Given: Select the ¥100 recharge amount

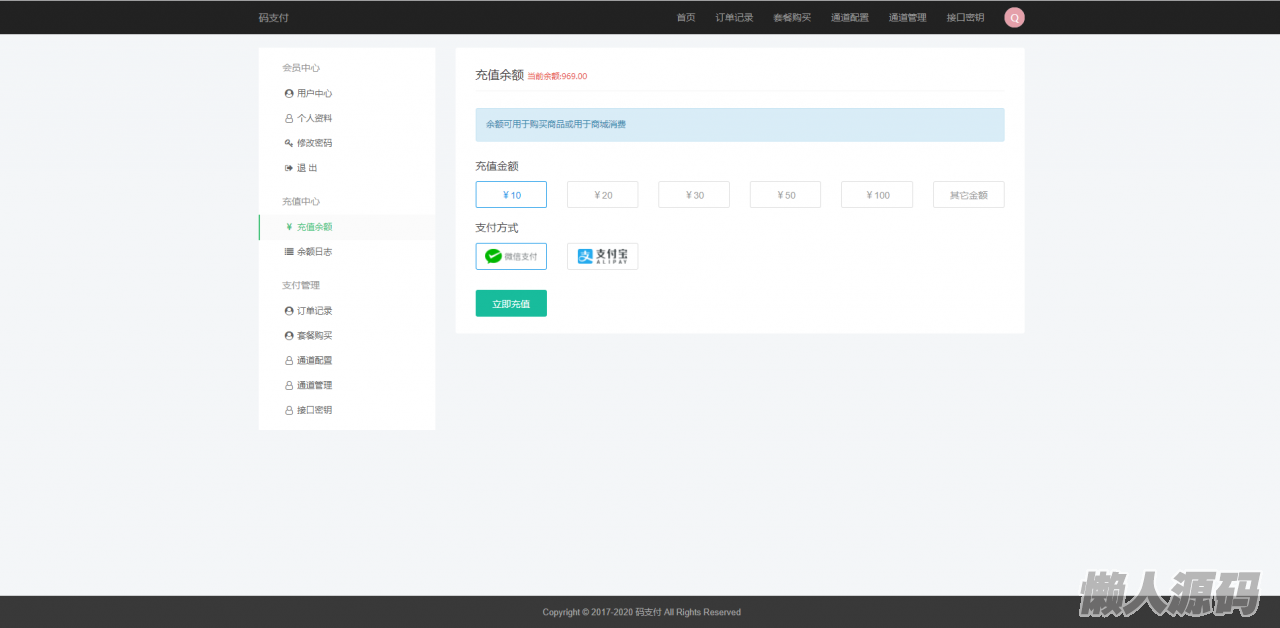Looking at the screenshot, I should coord(876,195).
